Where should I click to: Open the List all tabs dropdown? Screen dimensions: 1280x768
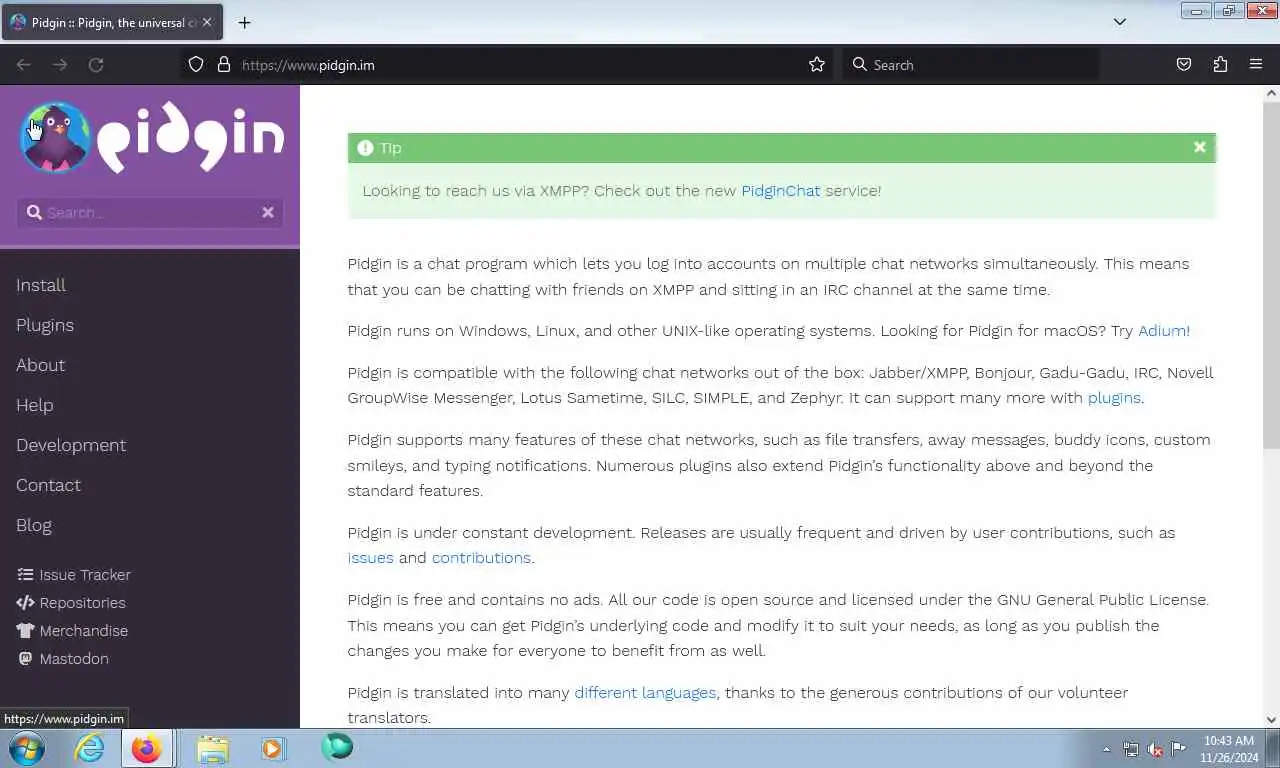coord(1120,22)
